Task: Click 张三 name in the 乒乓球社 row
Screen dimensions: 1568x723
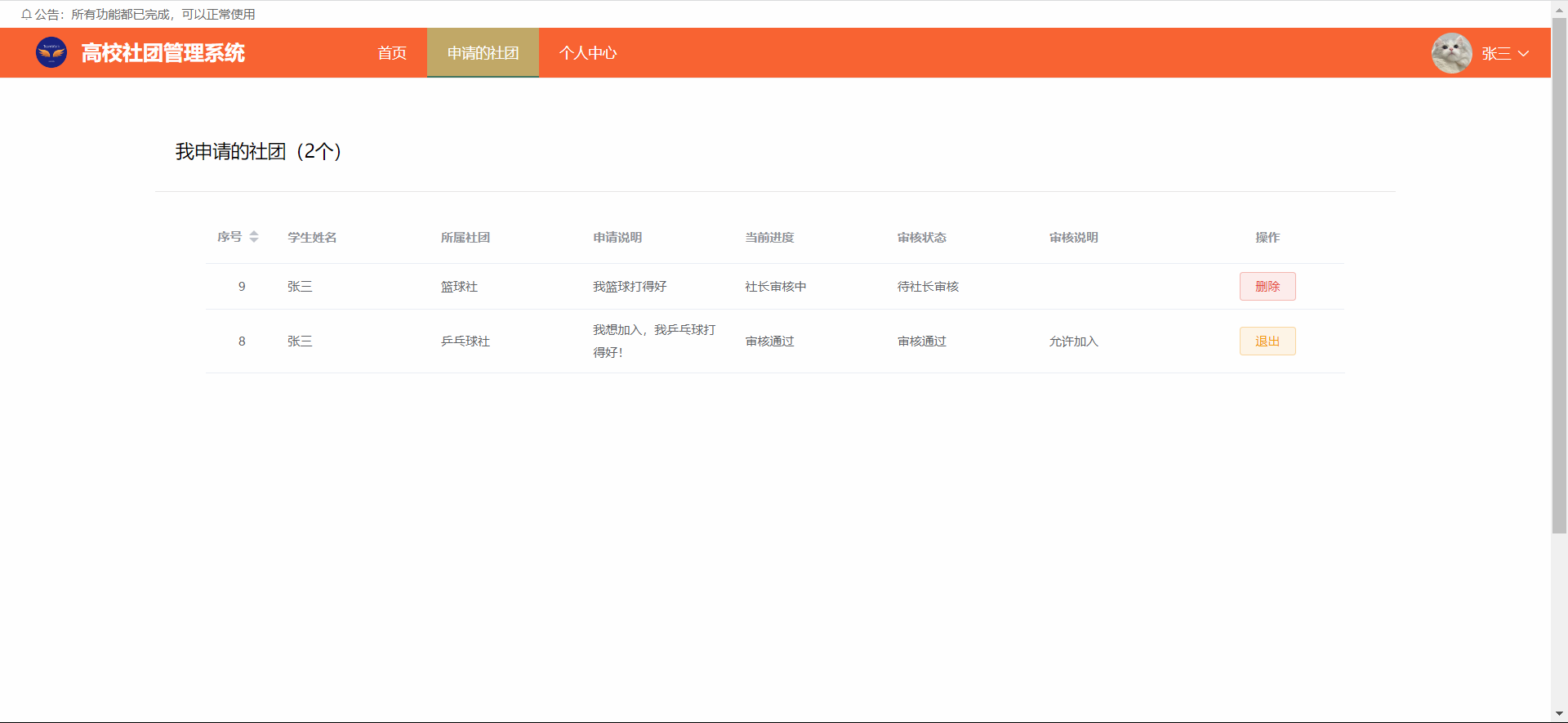Action: pos(300,341)
